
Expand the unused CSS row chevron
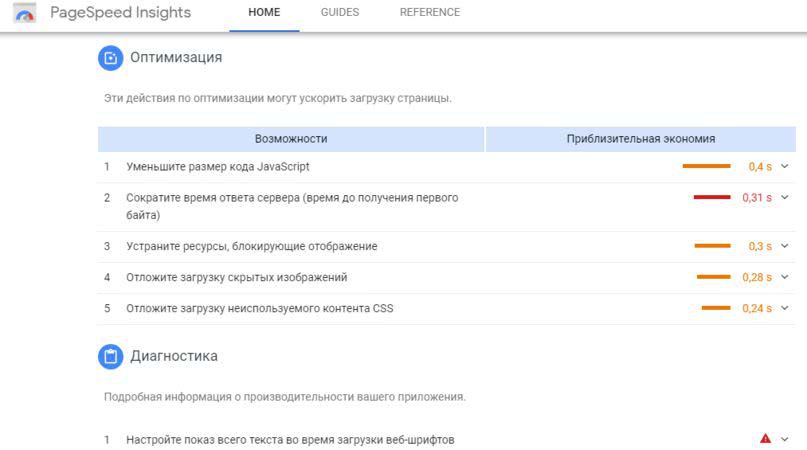pyautogui.click(x=785, y=308)
